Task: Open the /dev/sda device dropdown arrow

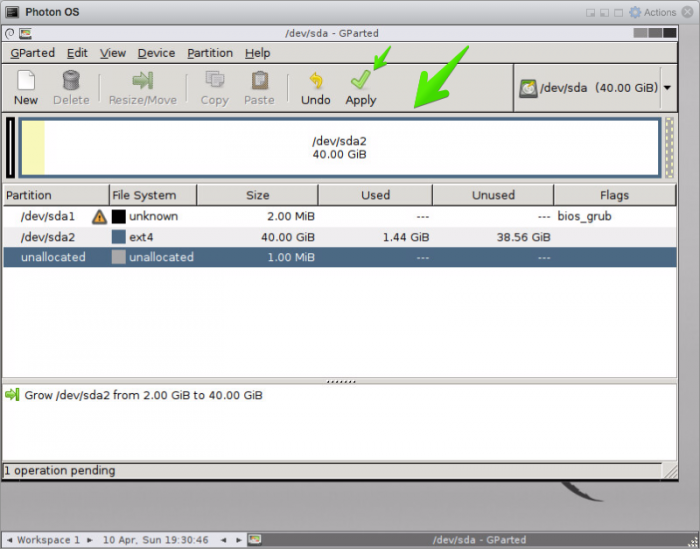Action: [667, 87]
